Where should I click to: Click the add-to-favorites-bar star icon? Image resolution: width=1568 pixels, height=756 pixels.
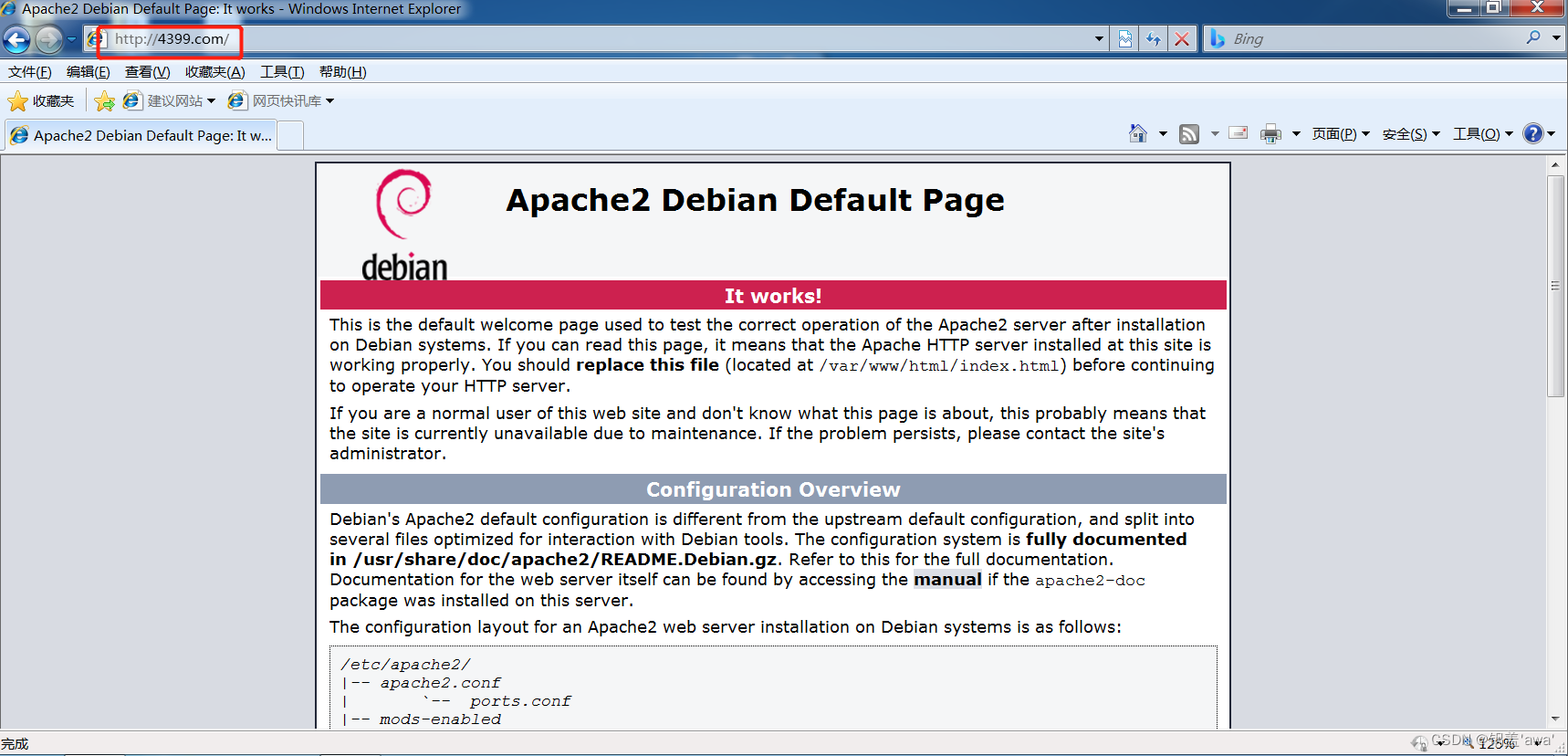point(105,101)
